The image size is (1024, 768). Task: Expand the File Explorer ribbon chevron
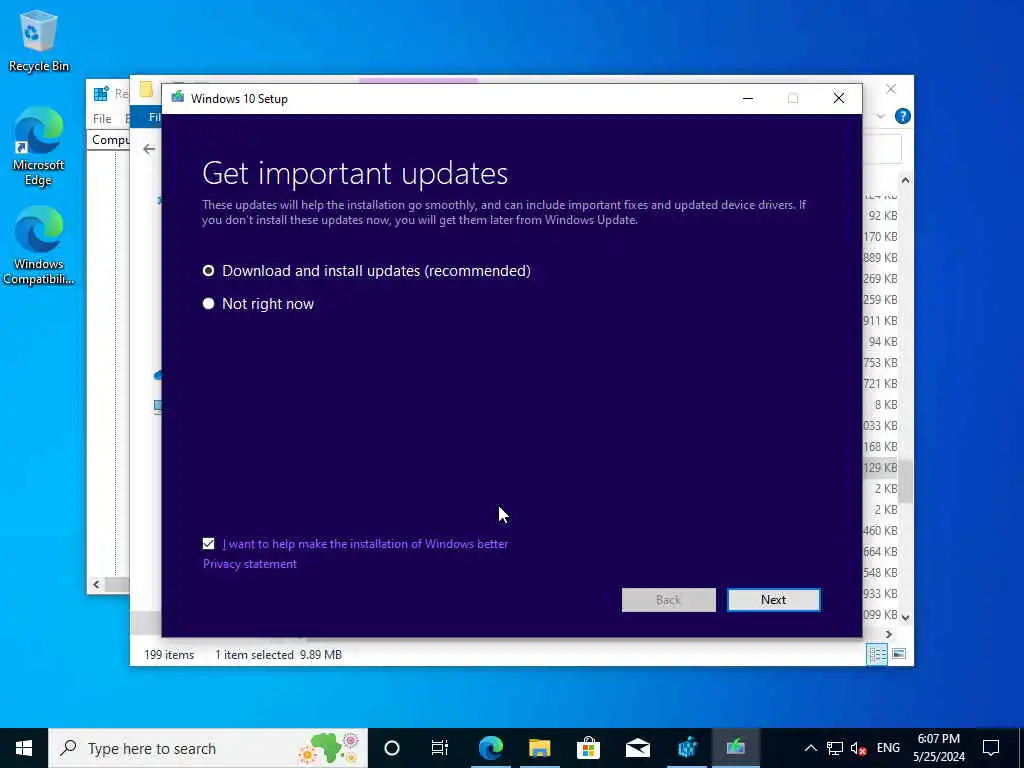click(881, 116)
